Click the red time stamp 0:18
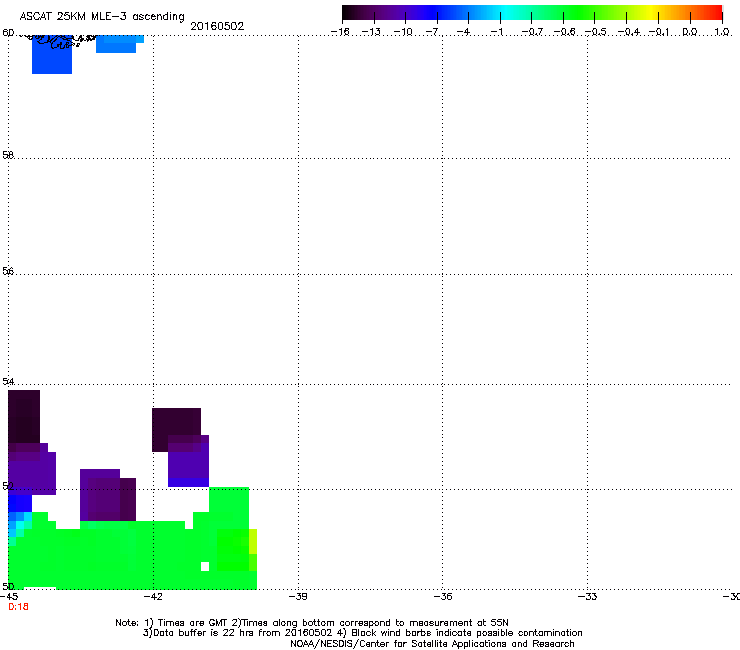The image size is (740, 650). coord(18,607)
